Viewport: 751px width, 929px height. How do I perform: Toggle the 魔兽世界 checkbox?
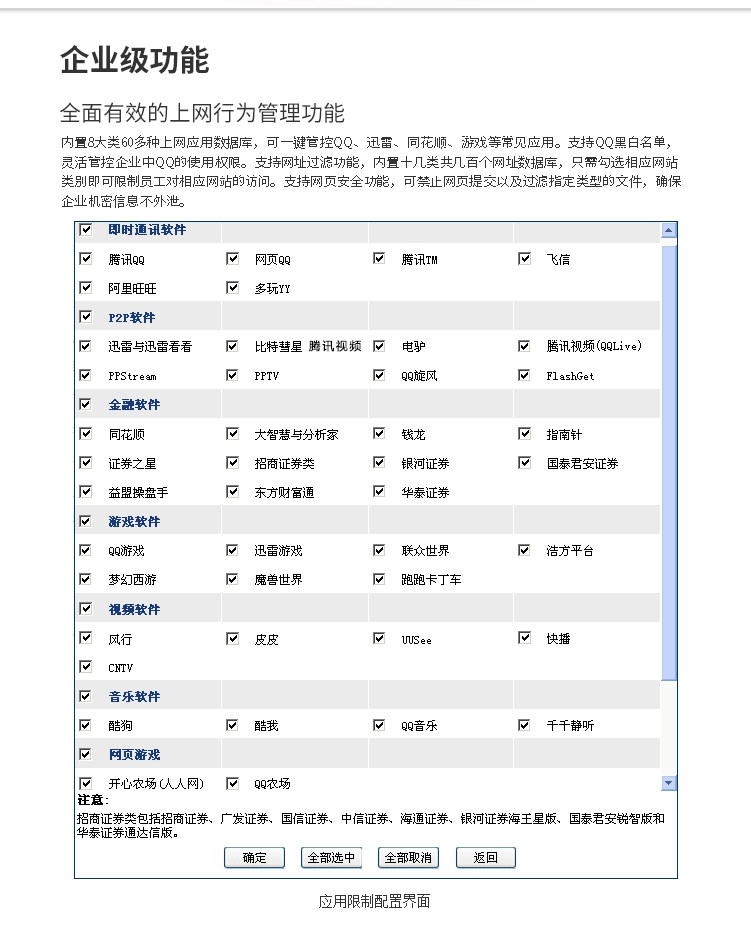(232, 579)
